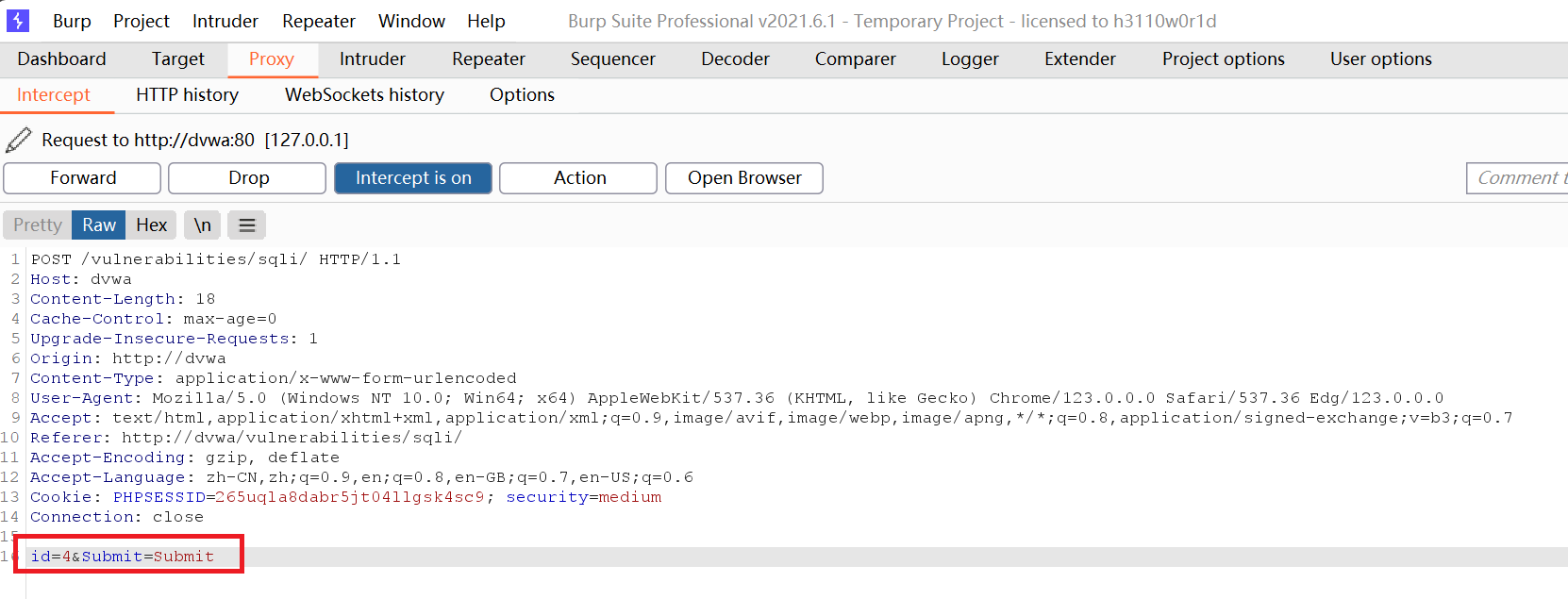Click the Burp Suite lightning logo icon
The image size is (1568, 599).
point(18,21)
